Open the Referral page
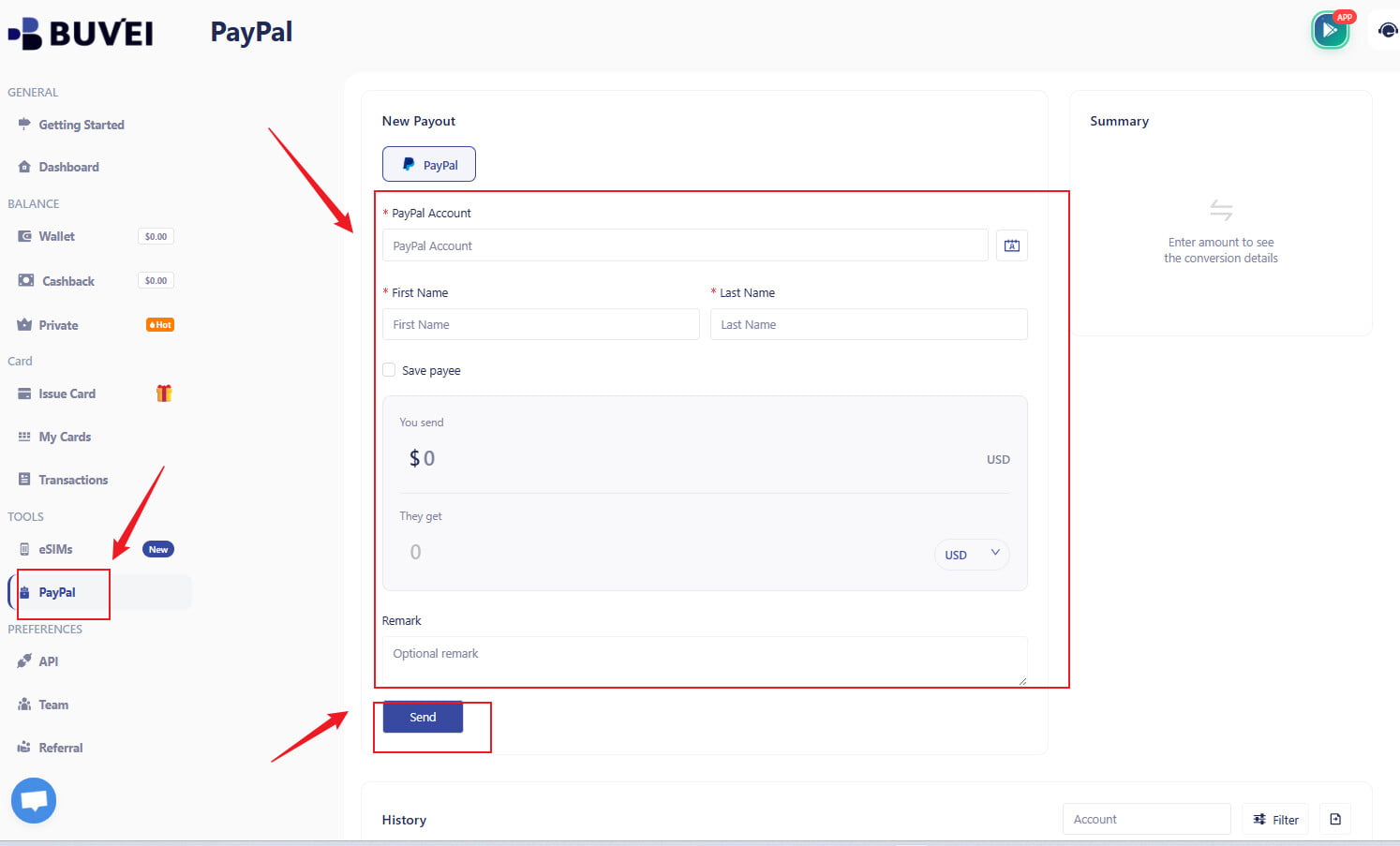The width and height of the screenshot is (1400, 846). (x=61, y=748)
